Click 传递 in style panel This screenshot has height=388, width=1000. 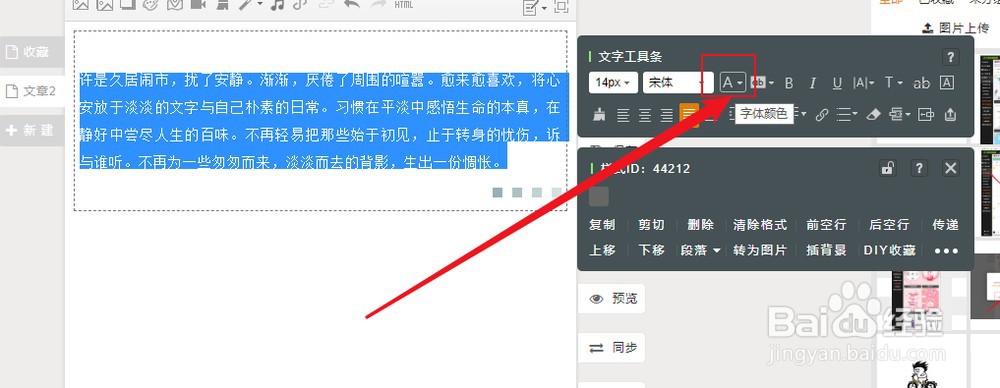coord(945,225)
